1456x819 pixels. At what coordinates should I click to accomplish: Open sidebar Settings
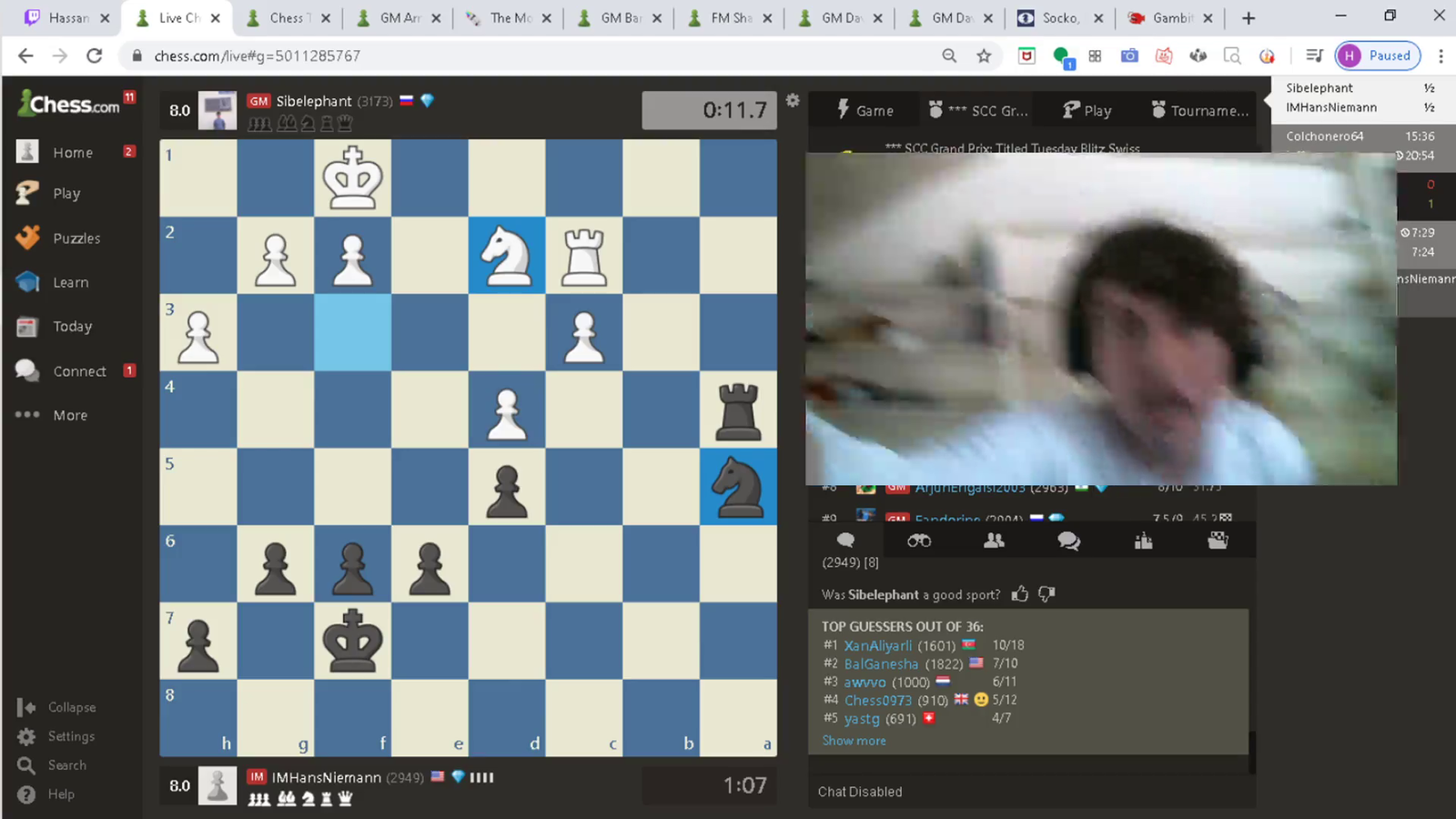(56, 736)
